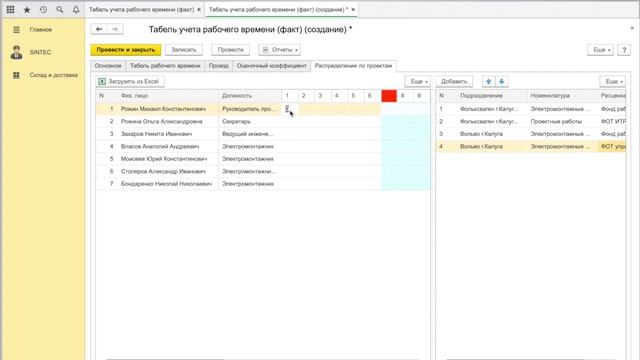Click Провести button
Screen dimensions: 640x360
click(230, 50)
